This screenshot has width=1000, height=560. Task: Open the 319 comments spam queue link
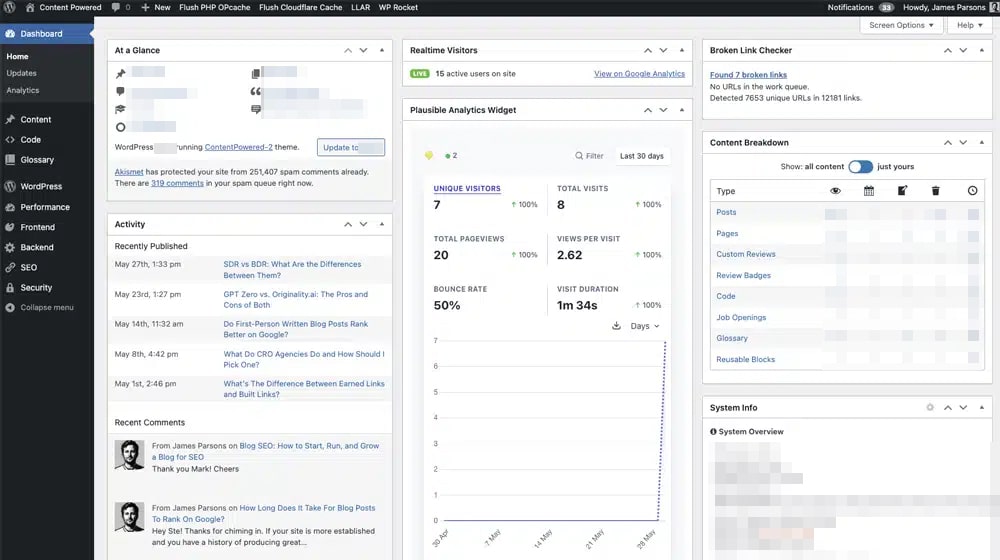[x=177, y=184]
